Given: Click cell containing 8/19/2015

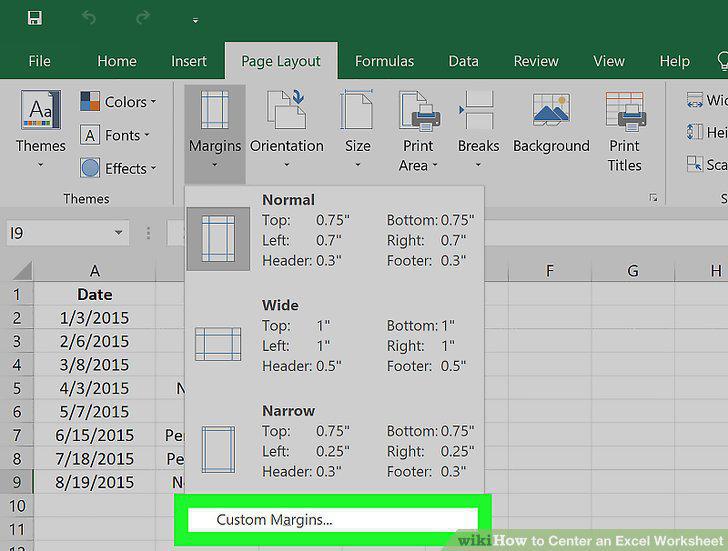Looking at the screenshot, I should coord(95,482).
